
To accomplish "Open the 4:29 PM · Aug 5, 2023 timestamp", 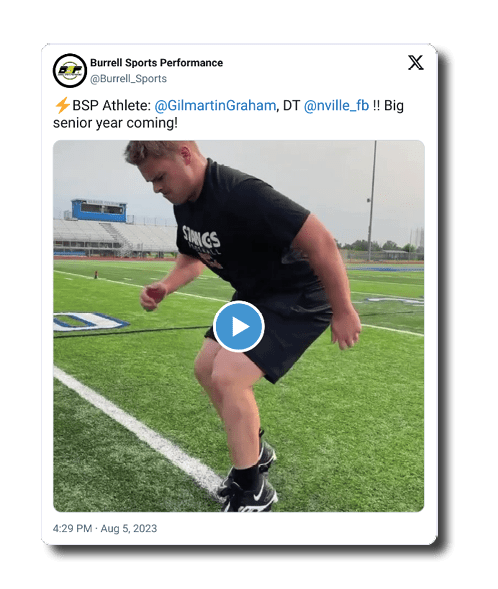I will (105, 529).
